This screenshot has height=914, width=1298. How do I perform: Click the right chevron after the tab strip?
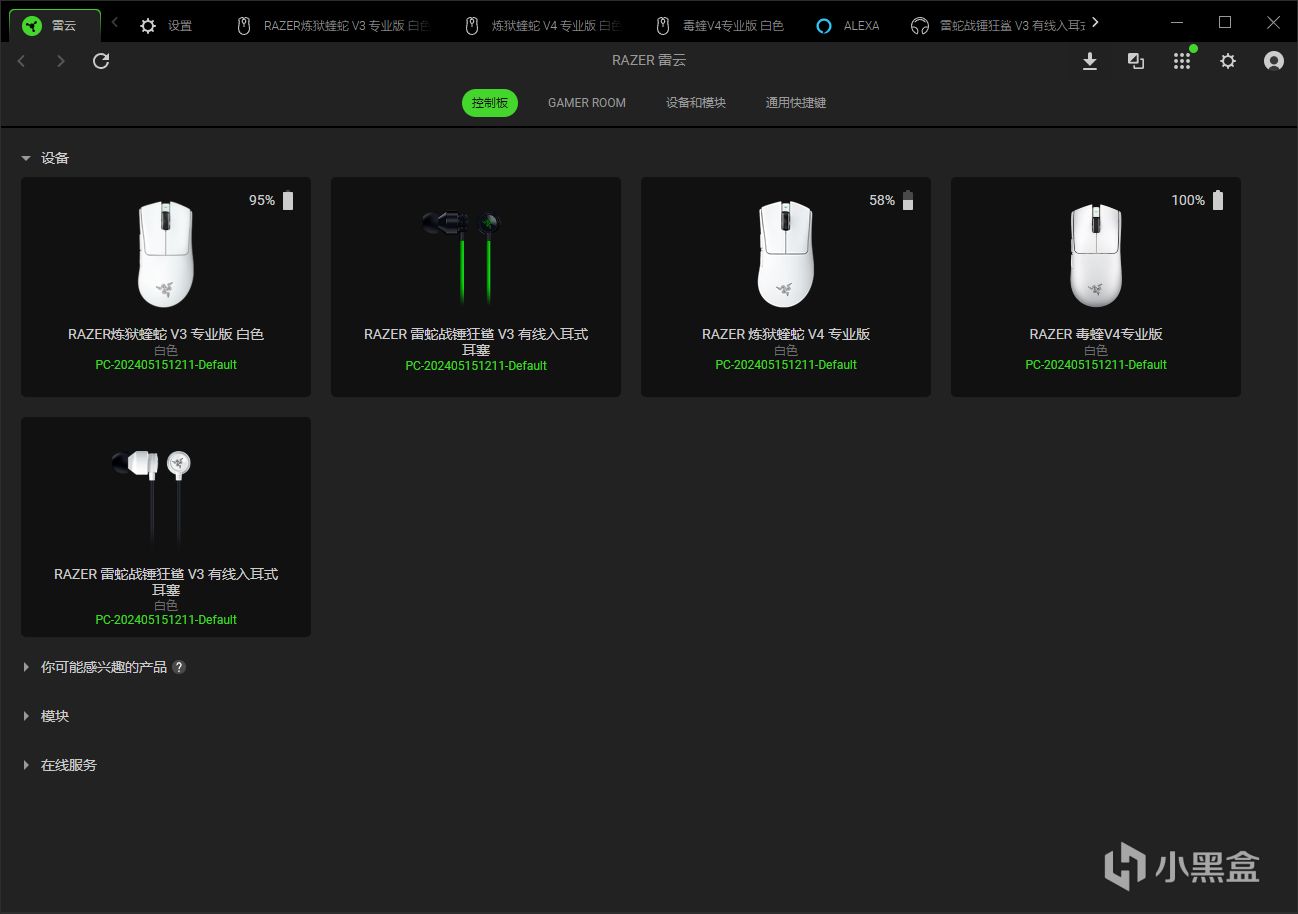tap(1096, 22)
